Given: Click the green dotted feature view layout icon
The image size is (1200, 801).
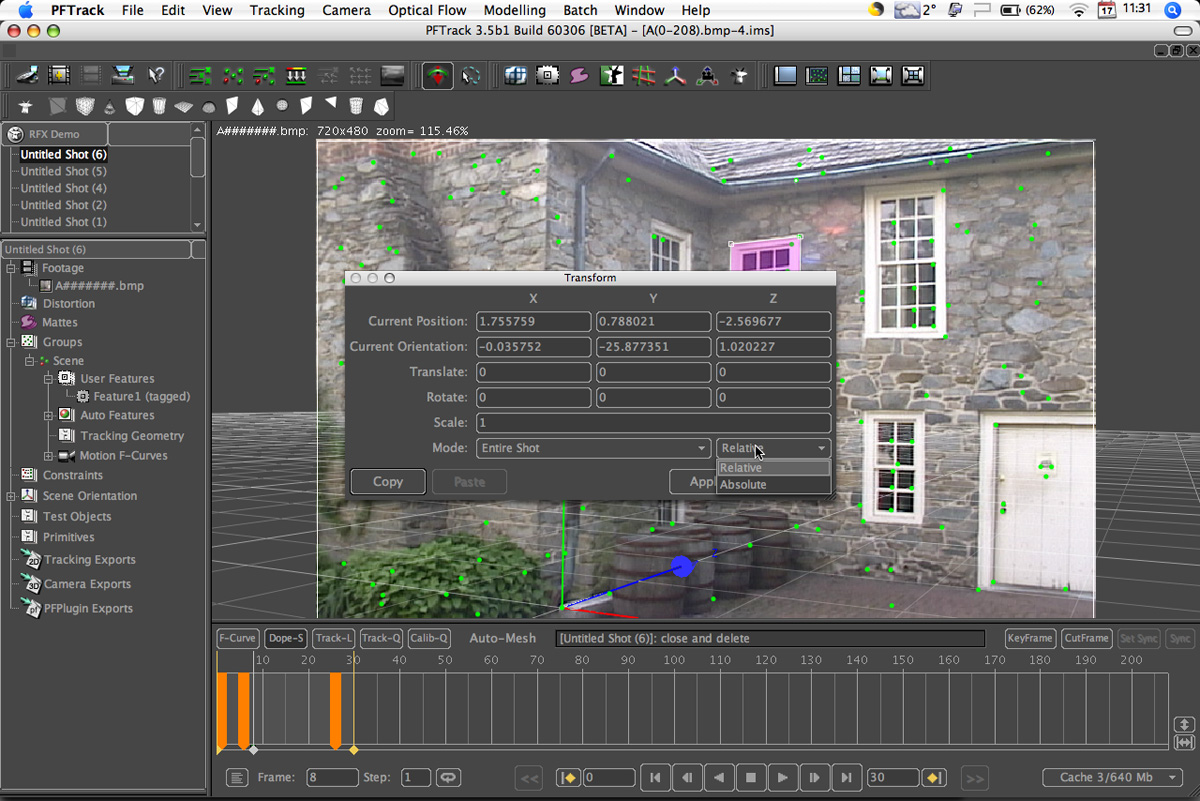Looking at the screenshot, I should coord(817,75).
